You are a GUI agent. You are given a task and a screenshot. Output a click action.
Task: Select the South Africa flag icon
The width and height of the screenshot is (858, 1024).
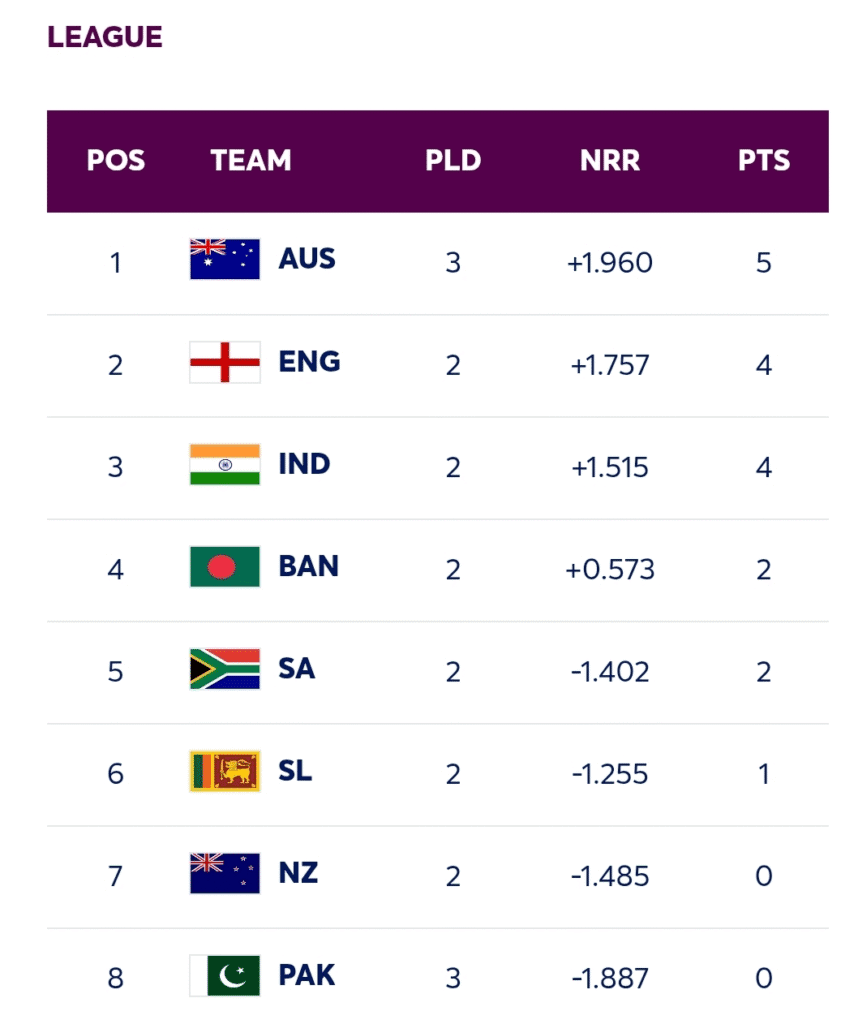point(225,669)
